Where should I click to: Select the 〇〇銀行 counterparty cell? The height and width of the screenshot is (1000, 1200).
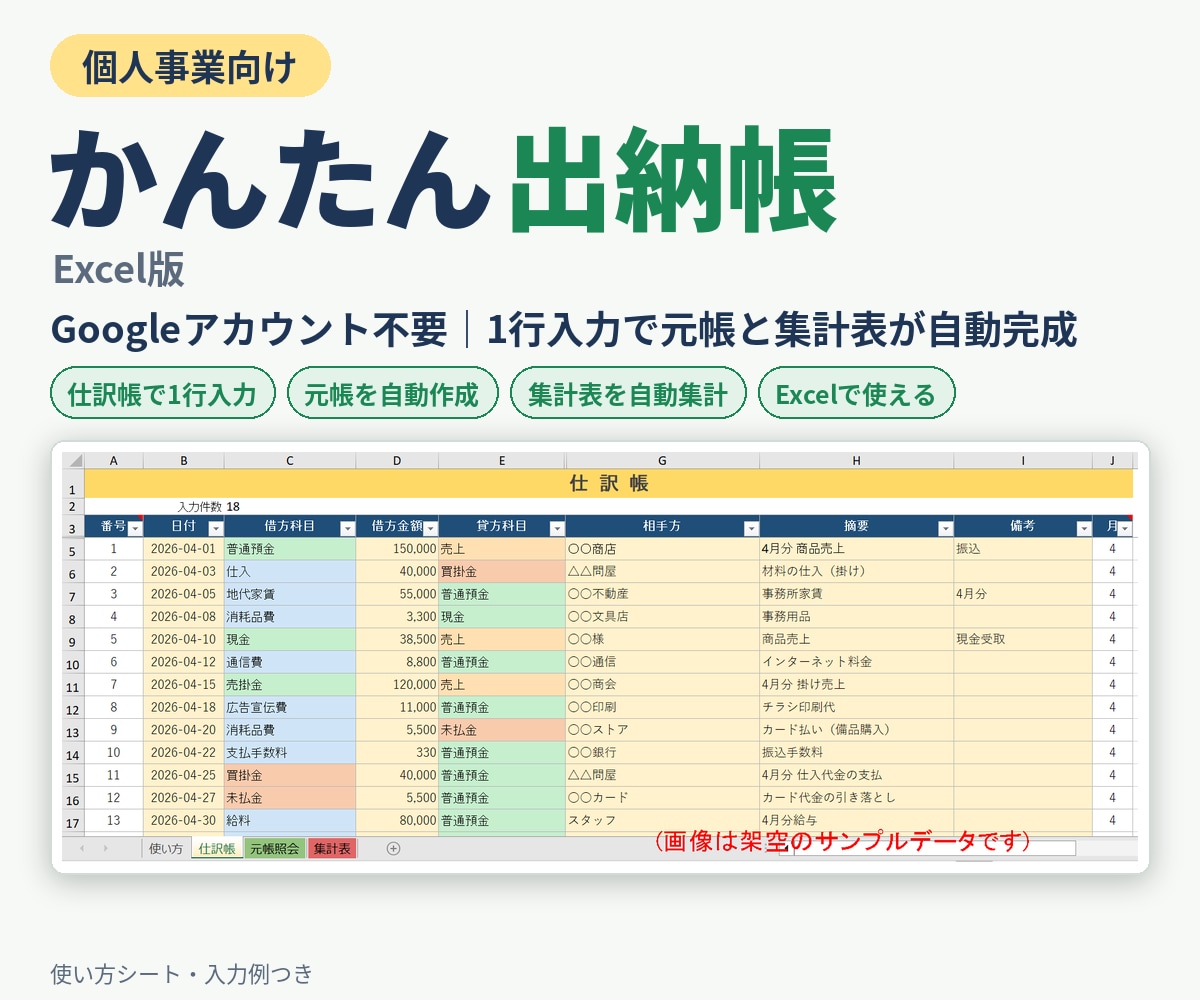coord(662,753)
